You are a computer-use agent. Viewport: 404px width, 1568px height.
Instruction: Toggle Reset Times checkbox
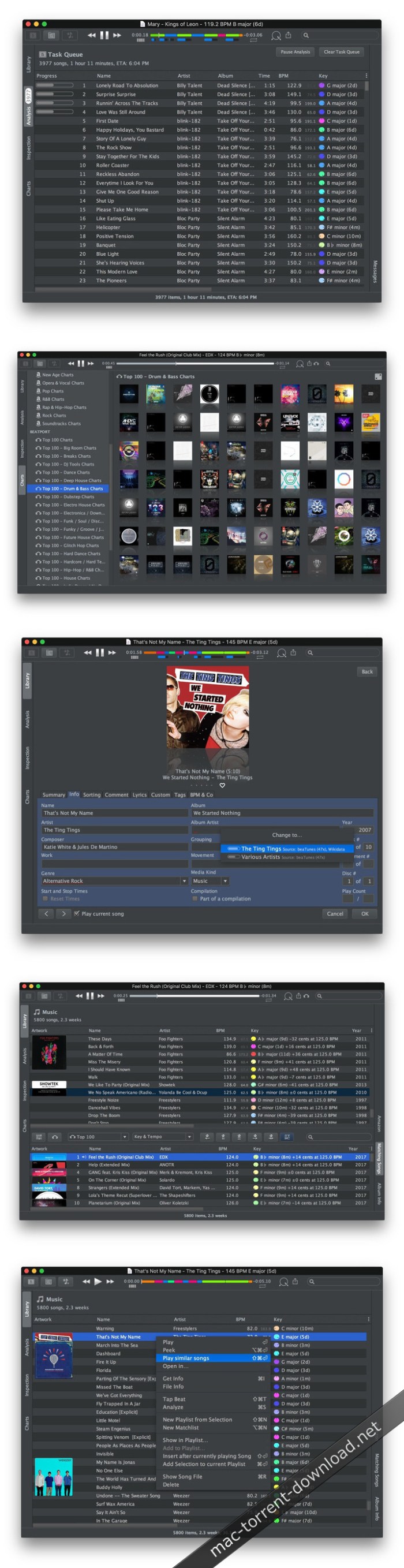(45, 898)
